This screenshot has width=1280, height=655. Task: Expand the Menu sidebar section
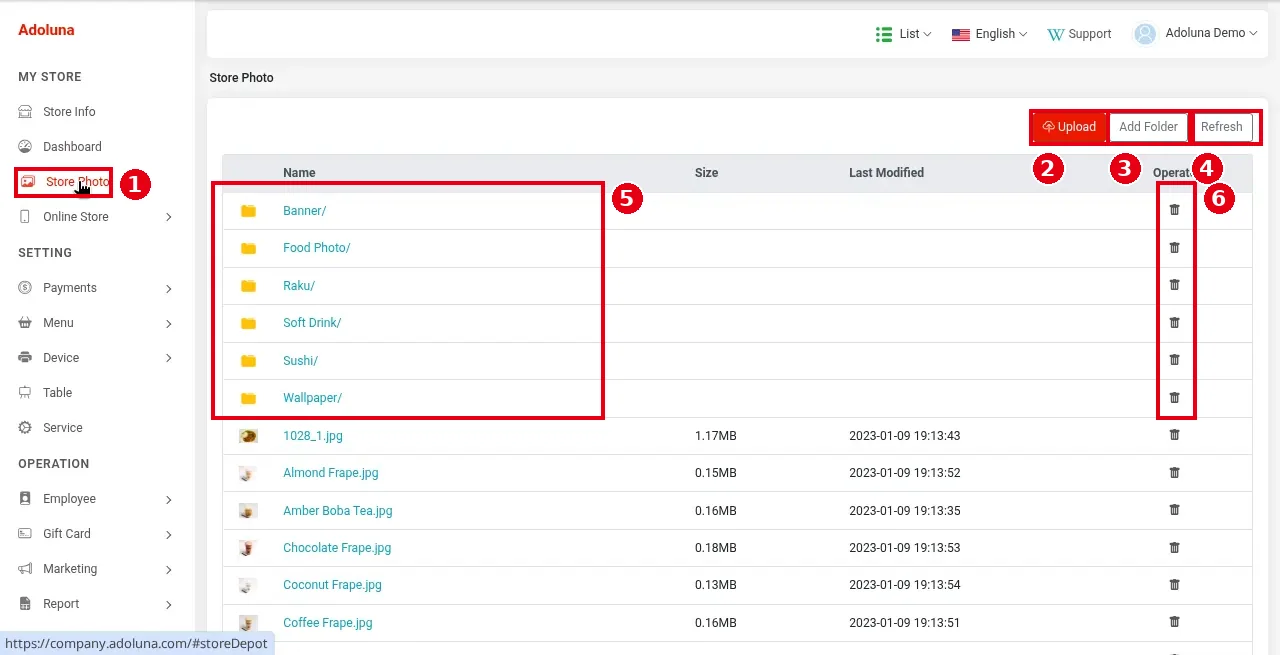point(168,323)
